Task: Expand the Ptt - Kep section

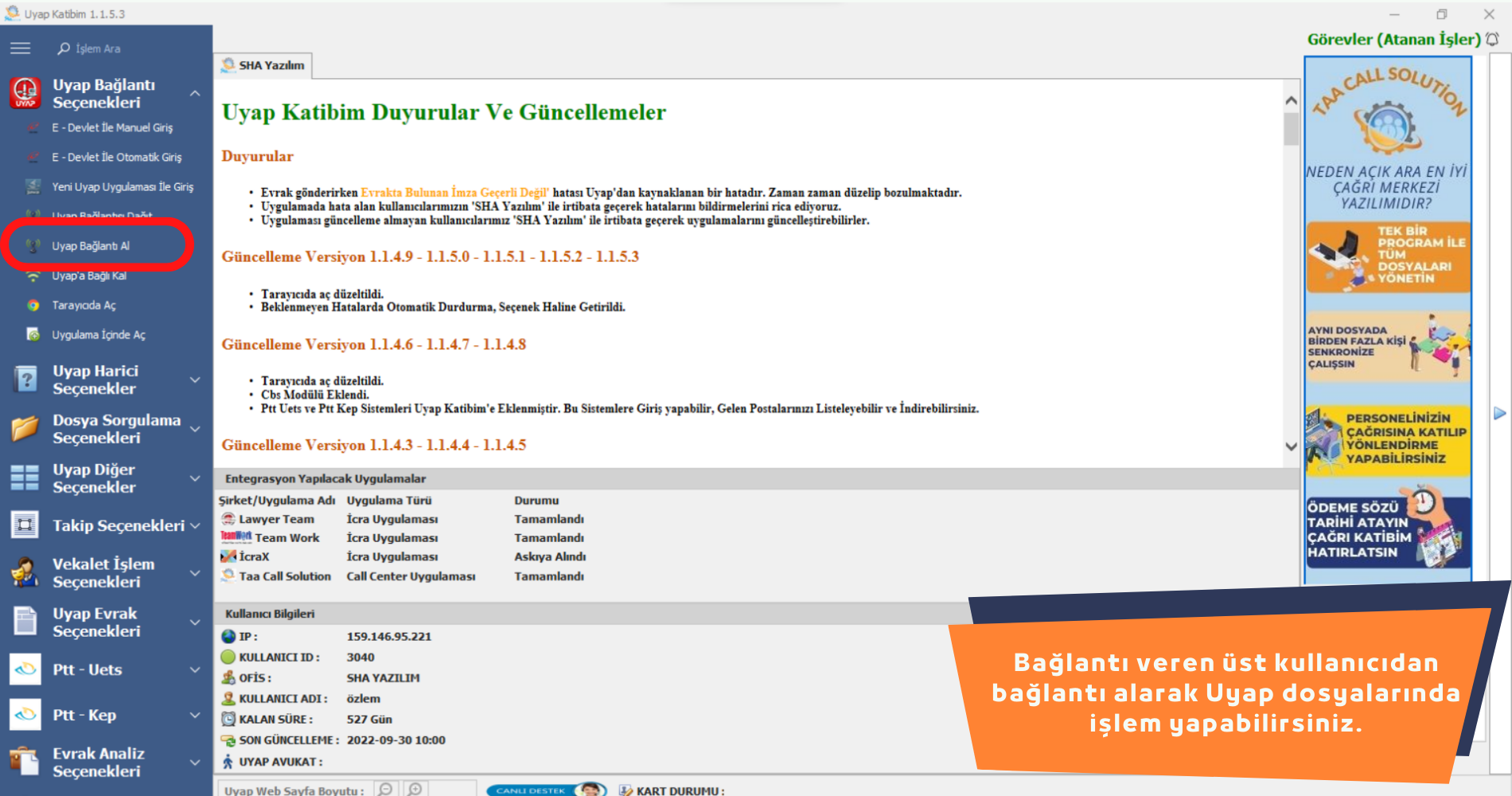Action: pyautogui.click(x=195, y=715)
